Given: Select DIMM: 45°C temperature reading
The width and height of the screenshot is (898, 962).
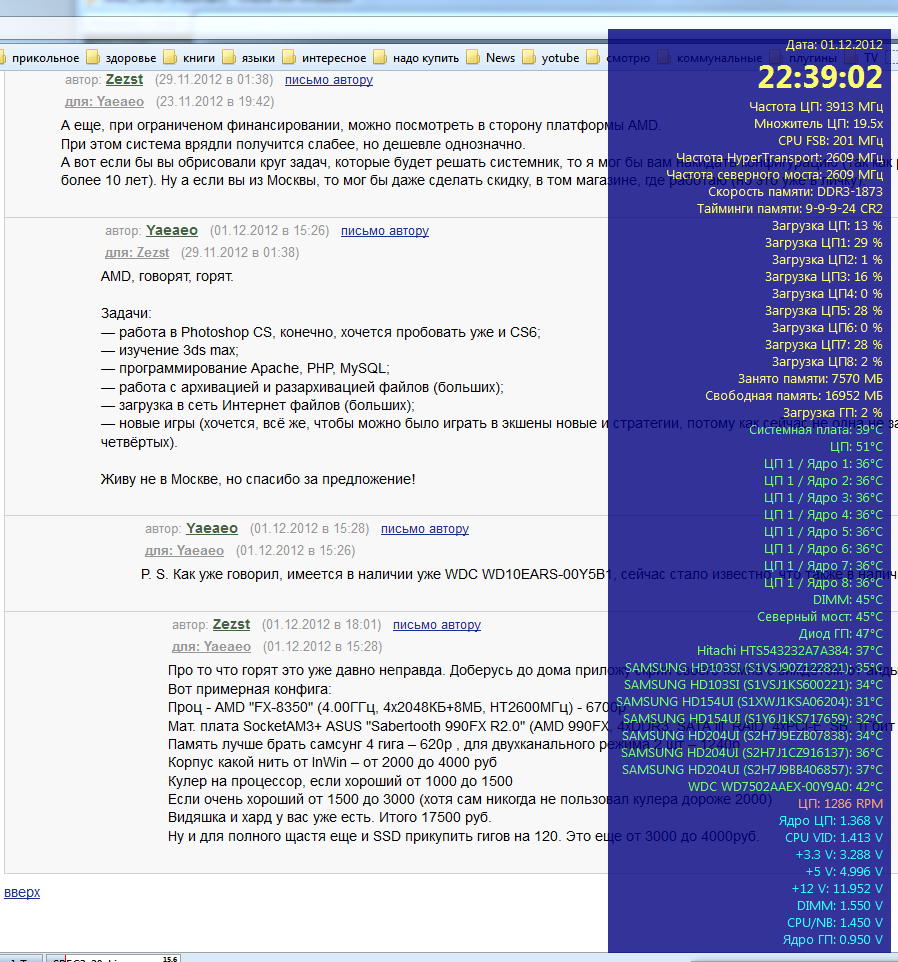Looking at the screenshot, I should [848, 599].
